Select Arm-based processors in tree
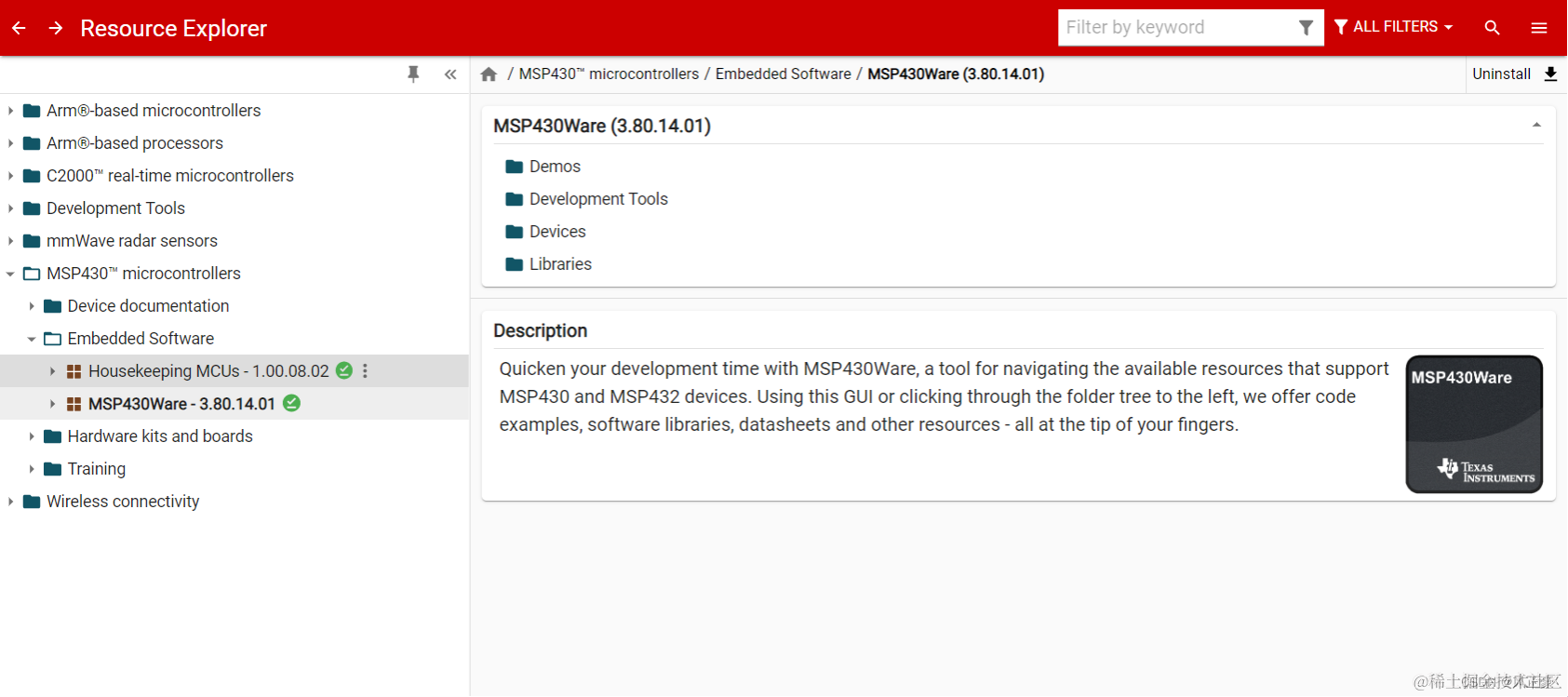Viewport: 1568px width, 697px height. (x=135, y=143)
